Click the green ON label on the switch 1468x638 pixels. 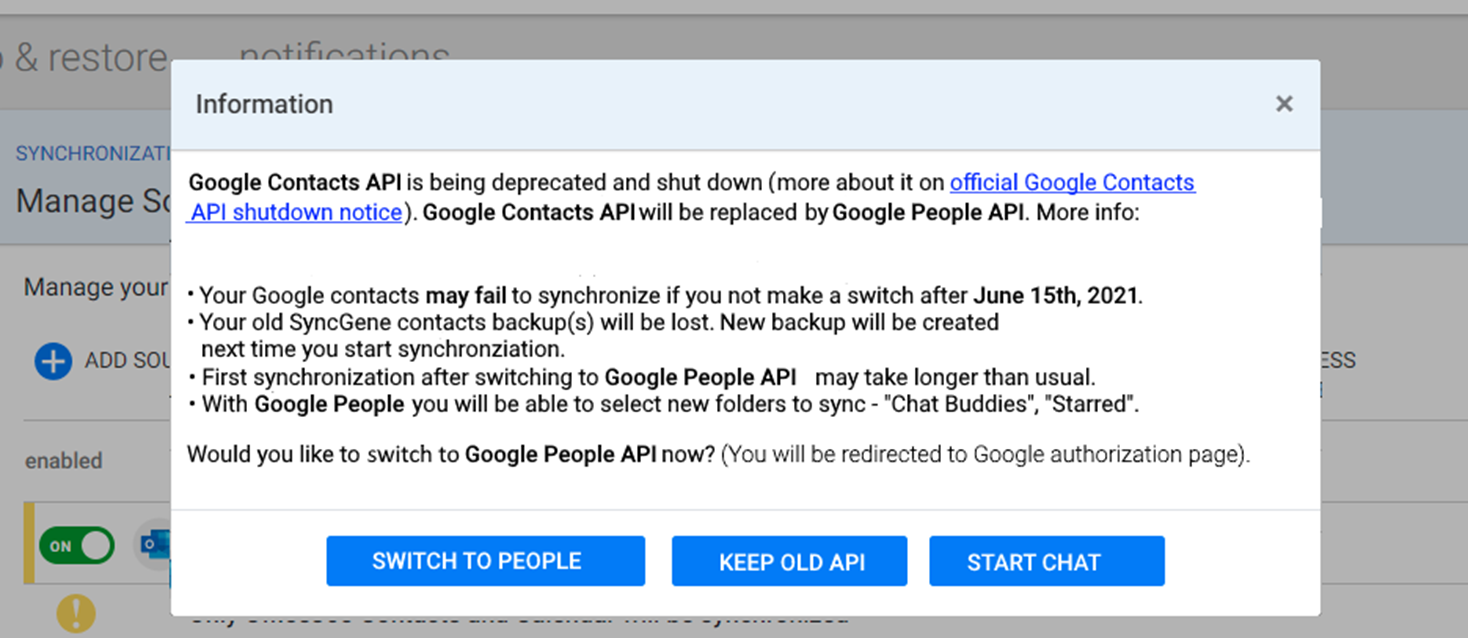[x=62, y=545]
